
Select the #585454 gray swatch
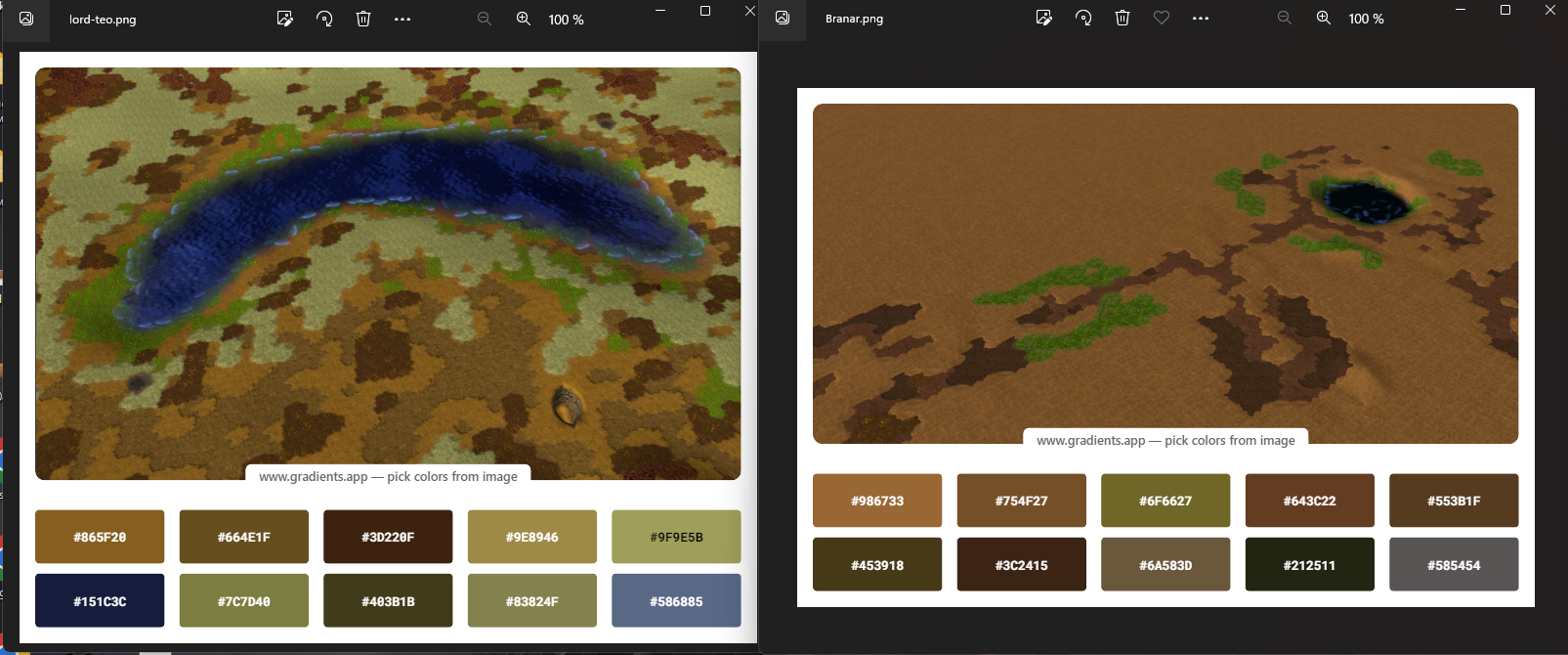pyautogui.click(x=1454, y=564)
